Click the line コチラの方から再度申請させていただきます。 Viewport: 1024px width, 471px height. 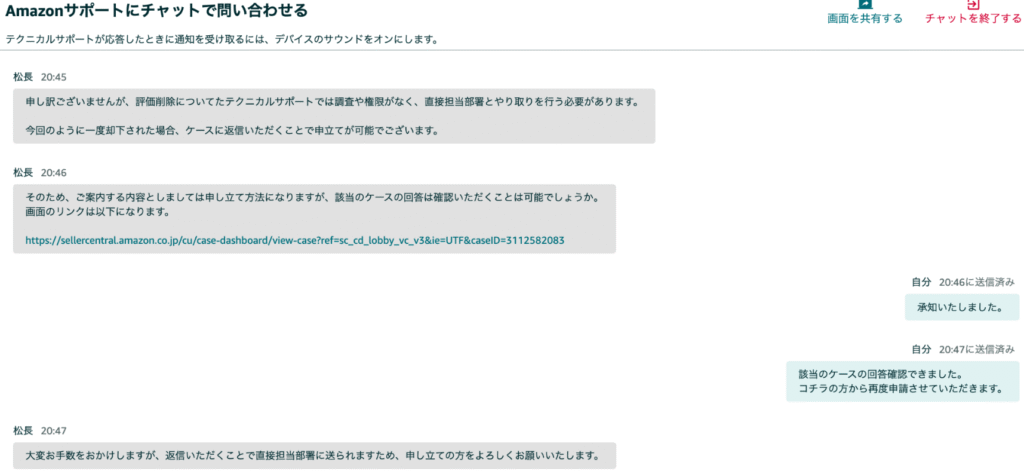click(901, 389)
